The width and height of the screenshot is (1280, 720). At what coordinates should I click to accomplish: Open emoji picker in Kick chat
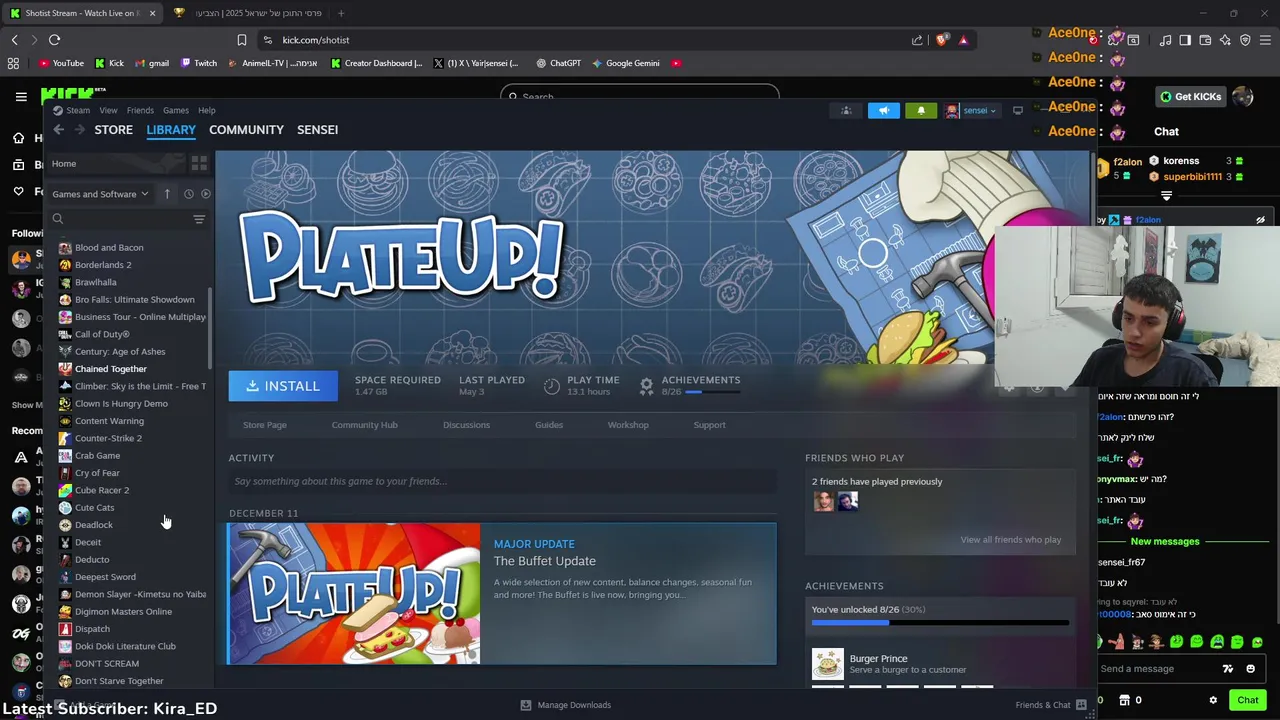[1250, 669]
